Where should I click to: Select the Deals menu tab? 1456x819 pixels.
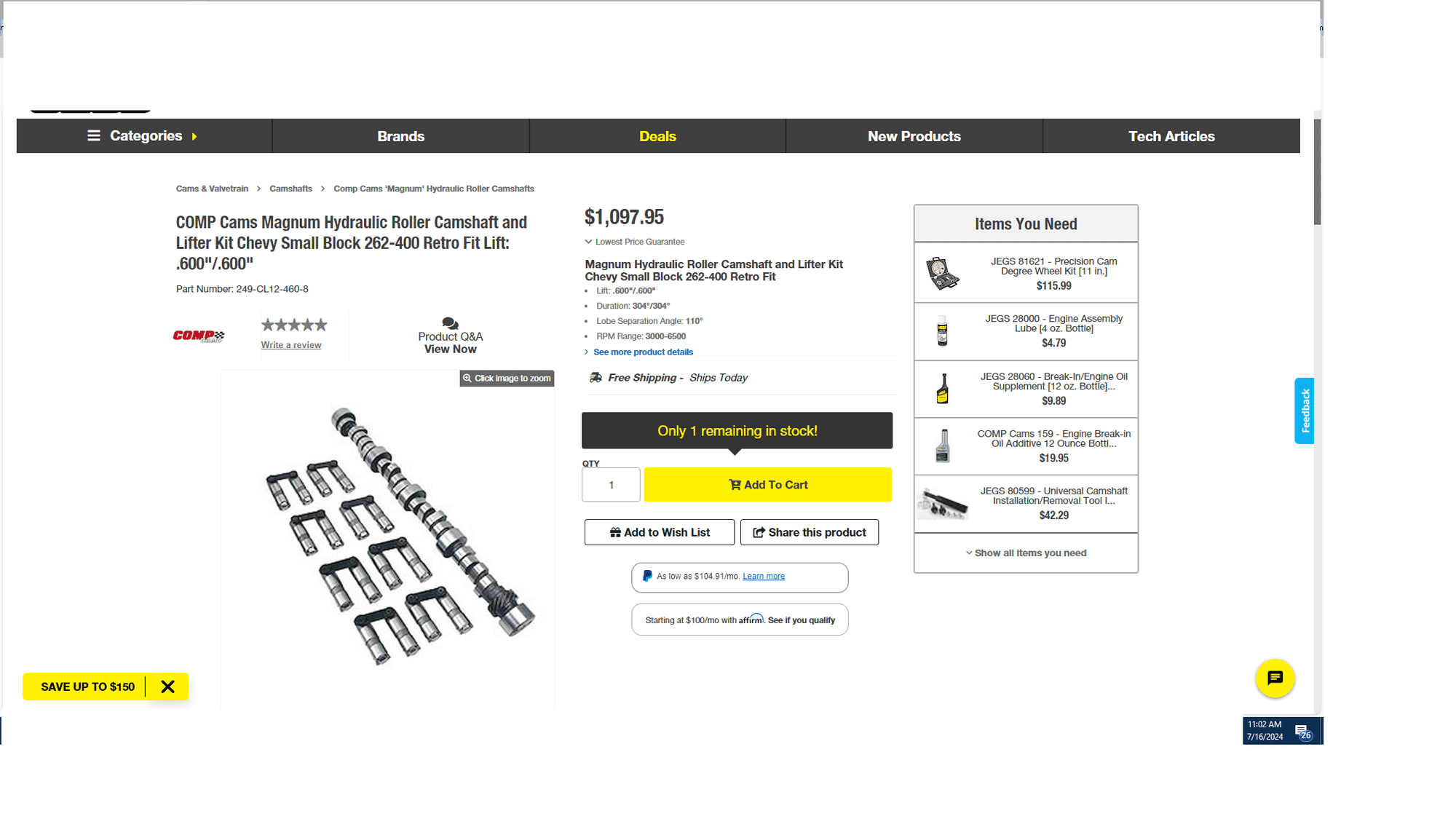(658, 135)
